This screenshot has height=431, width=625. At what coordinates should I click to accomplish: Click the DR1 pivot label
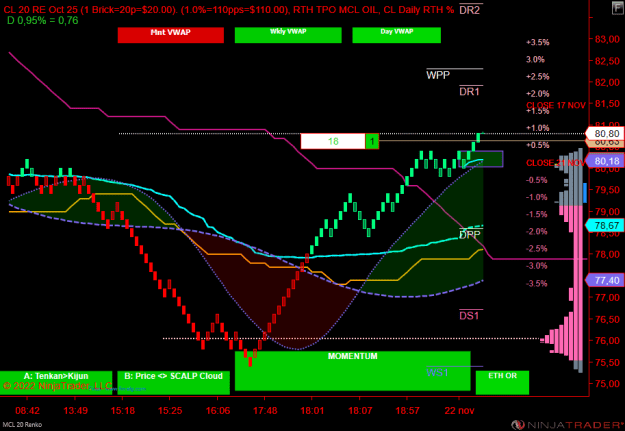470,92
